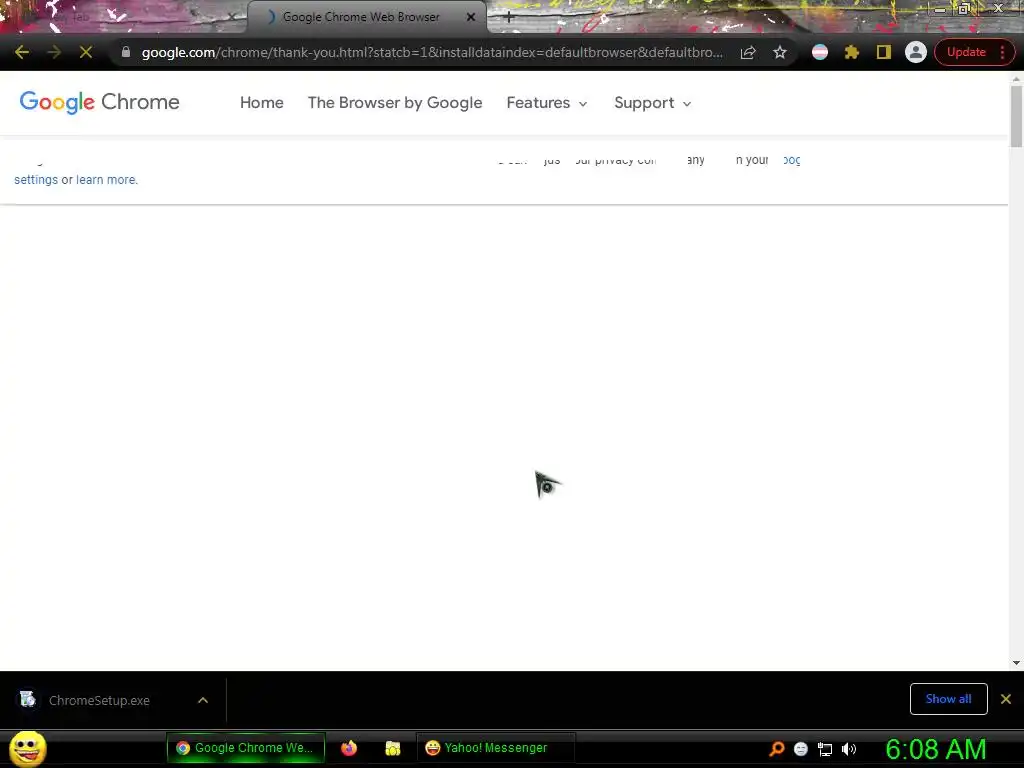
Task: Switch to the first background tab
Action: pyautogui.click(x=124, y=17)
